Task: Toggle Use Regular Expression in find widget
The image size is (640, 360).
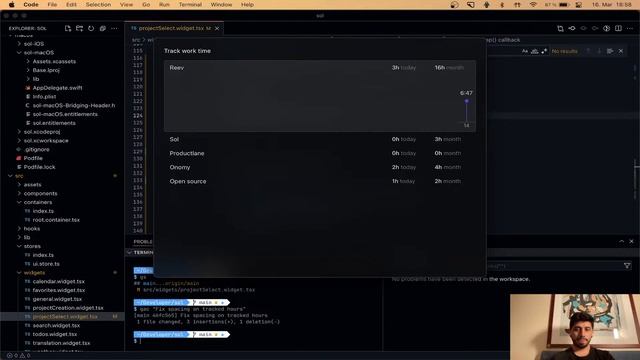Action: [544, 51]
